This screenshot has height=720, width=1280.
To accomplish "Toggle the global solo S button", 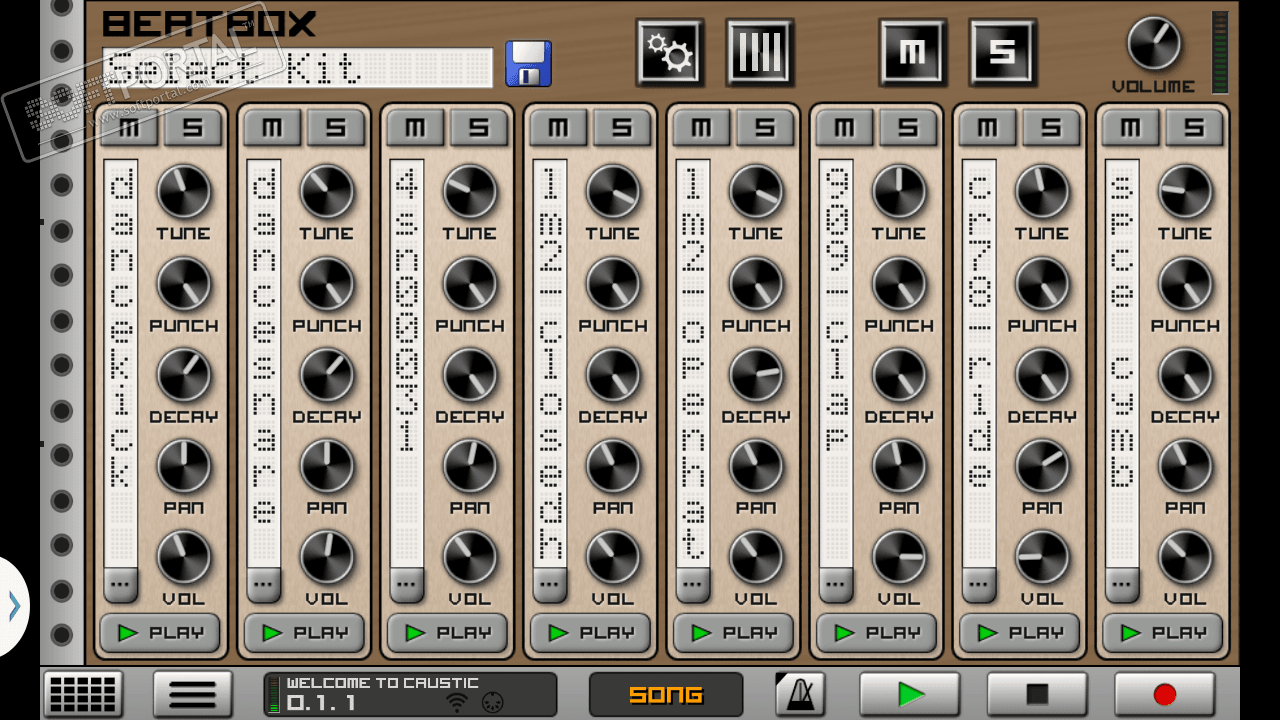I will tap(1002, 52).
